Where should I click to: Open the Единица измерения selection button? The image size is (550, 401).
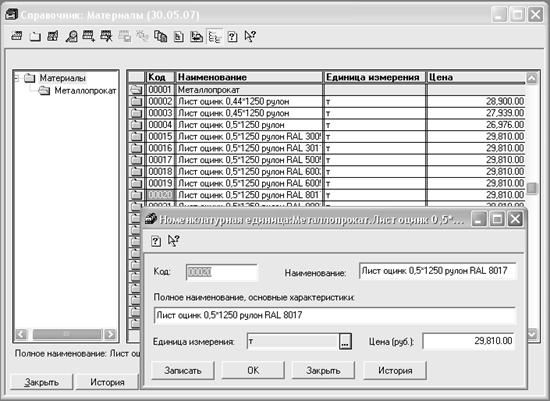point(346,341)
